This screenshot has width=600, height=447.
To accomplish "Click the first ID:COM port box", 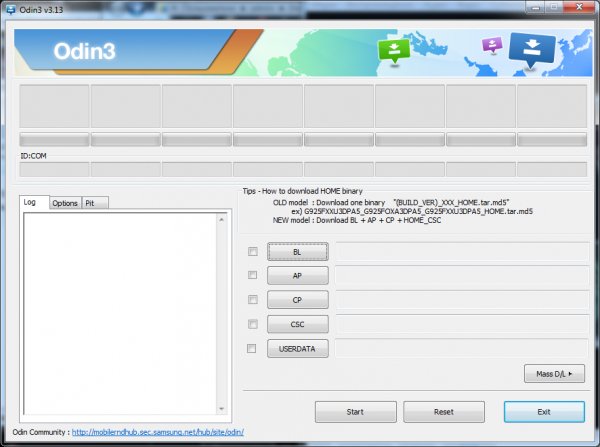I will (x=54, y=169).
